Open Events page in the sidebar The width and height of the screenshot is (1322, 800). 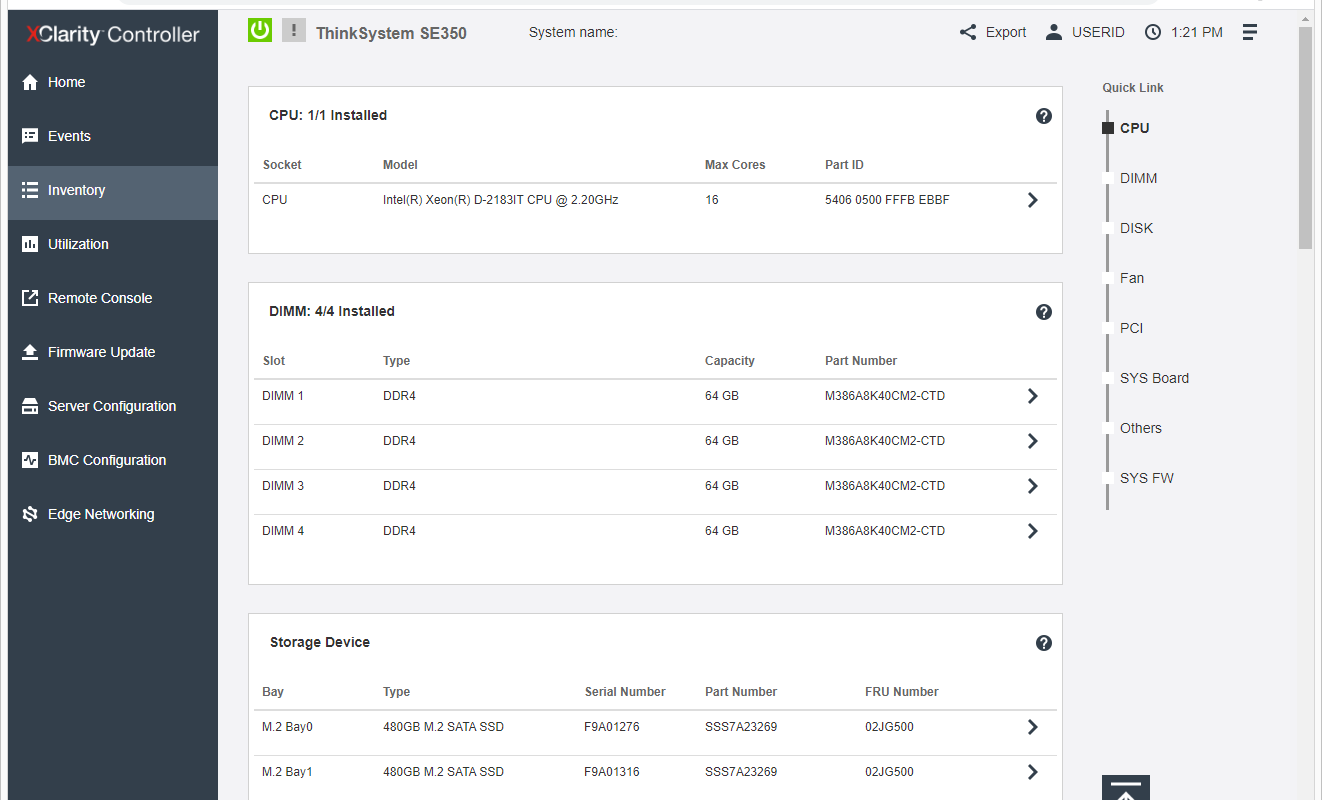coord(113,136)
